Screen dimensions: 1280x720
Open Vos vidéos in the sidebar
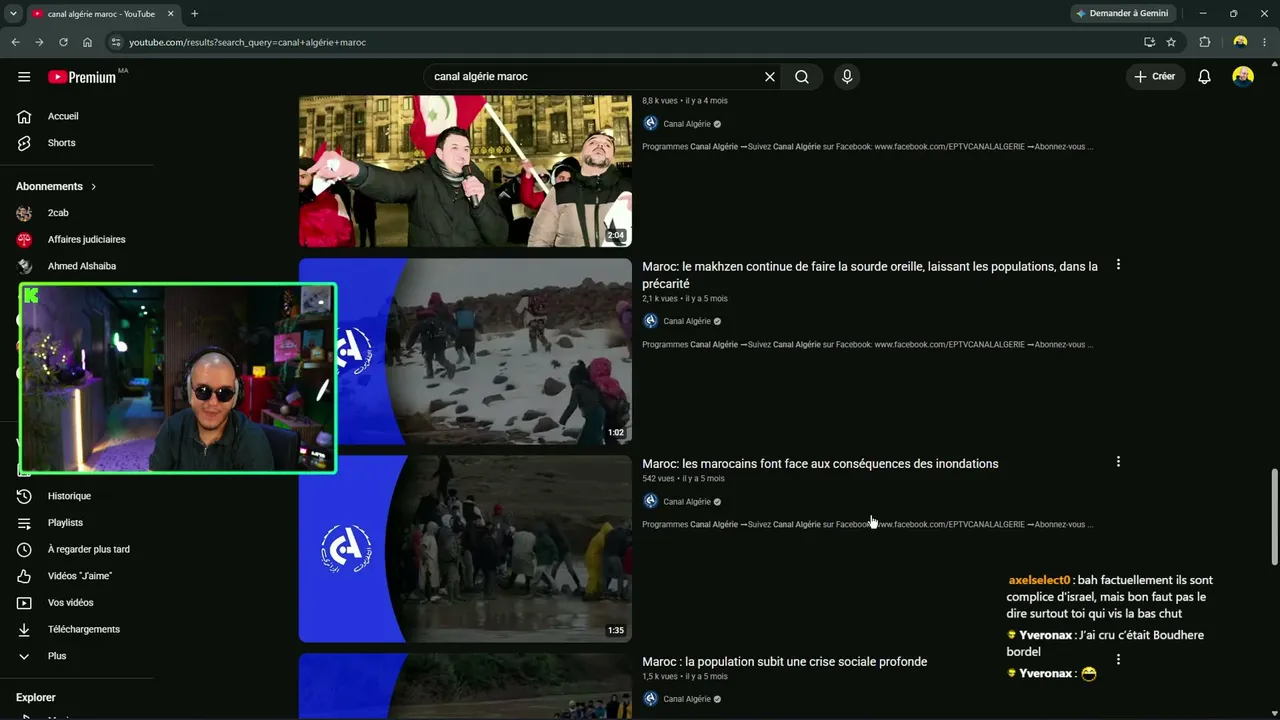click(x=70, y=603)
